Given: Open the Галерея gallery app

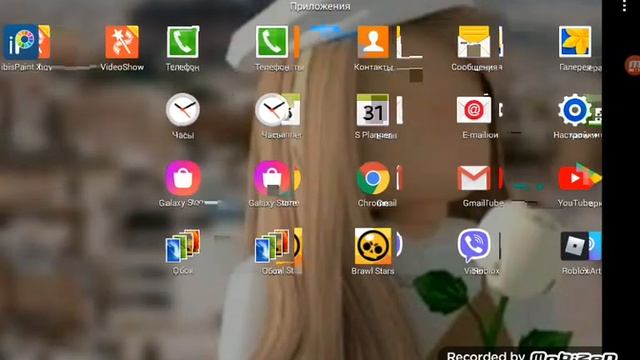Looking at the screenshot, I should tap(575, 42).
